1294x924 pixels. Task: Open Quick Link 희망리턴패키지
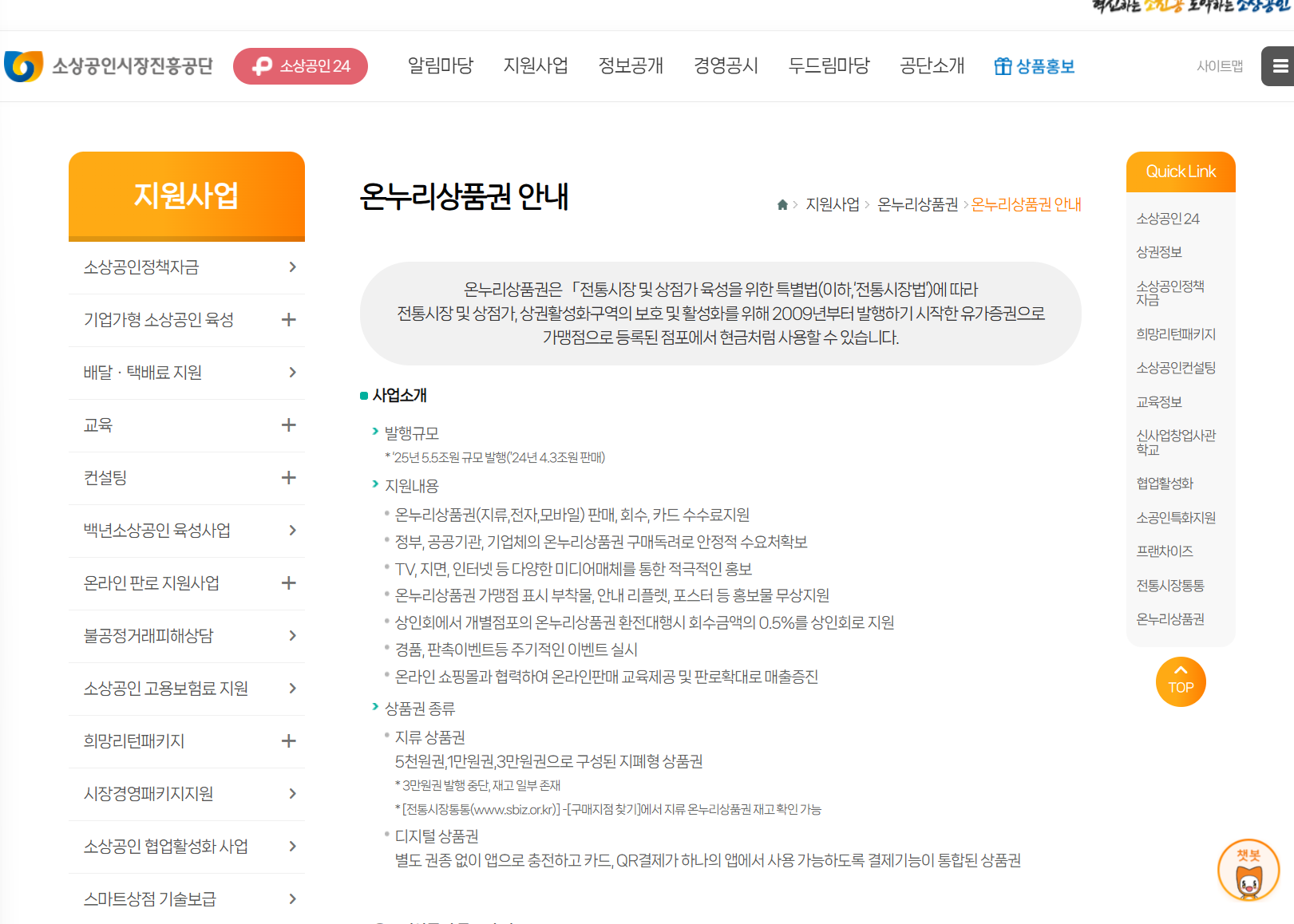click(1176, 334)
